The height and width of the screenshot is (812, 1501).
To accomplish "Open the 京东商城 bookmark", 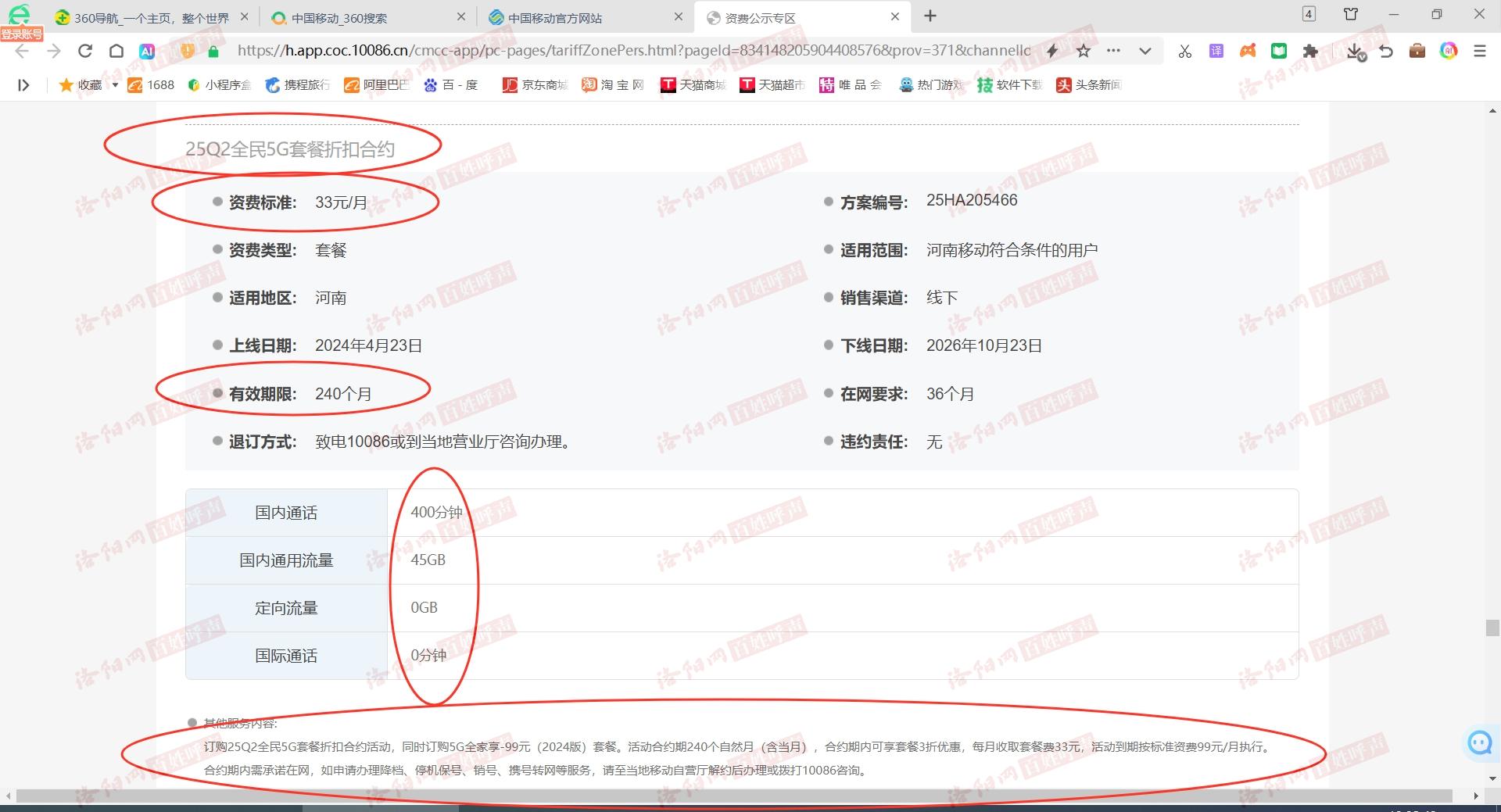I will point(535,84).
